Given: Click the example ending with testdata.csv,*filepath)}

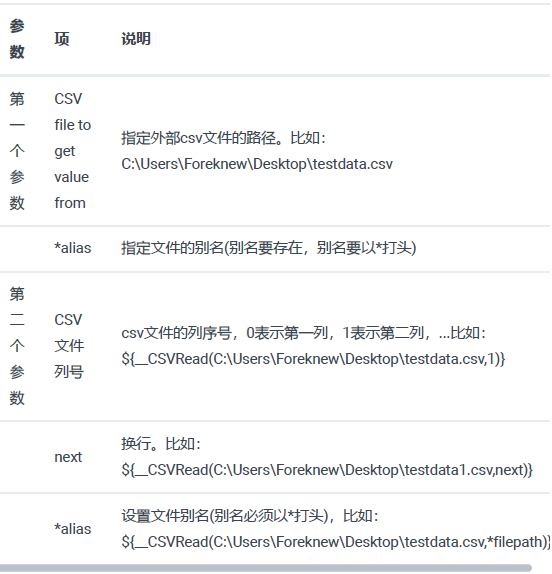Looking at the screenshot, I should (x=336, y=542).
